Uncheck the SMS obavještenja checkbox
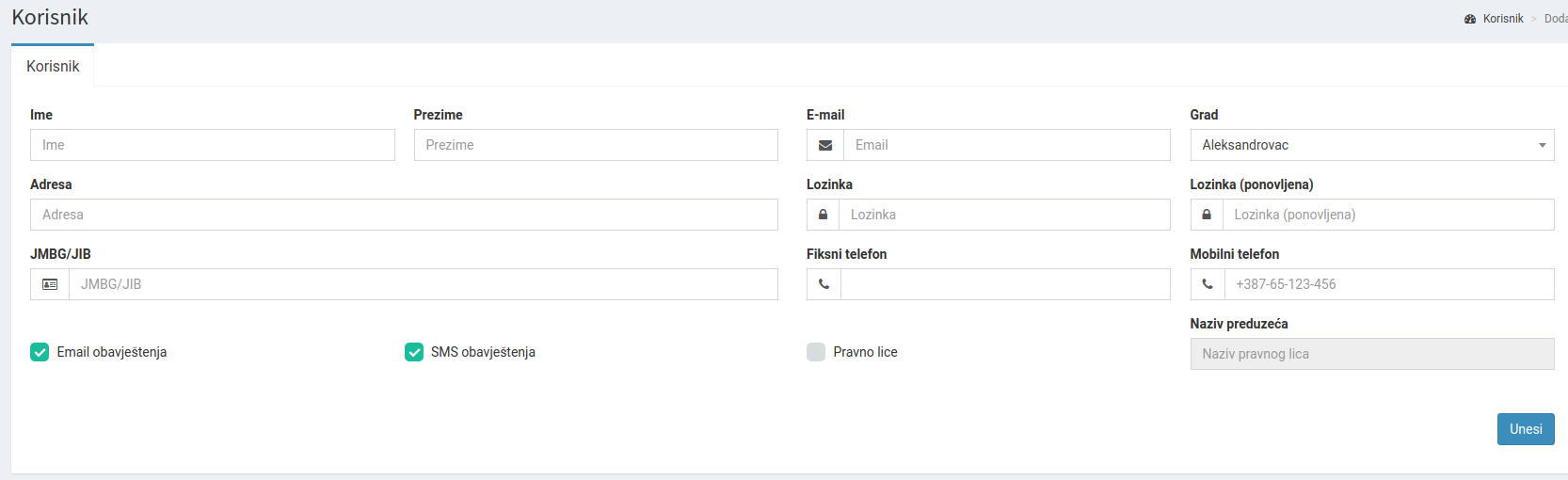 (x=414, y=352)
